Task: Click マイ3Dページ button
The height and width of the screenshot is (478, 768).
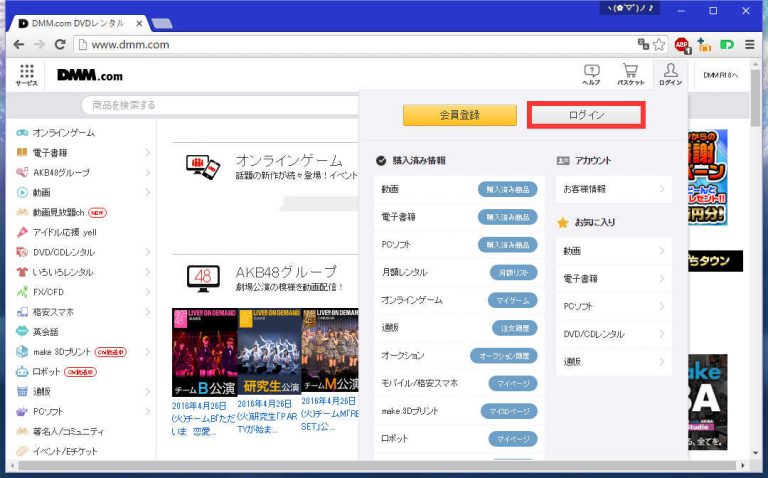Action: click(509, 411)
